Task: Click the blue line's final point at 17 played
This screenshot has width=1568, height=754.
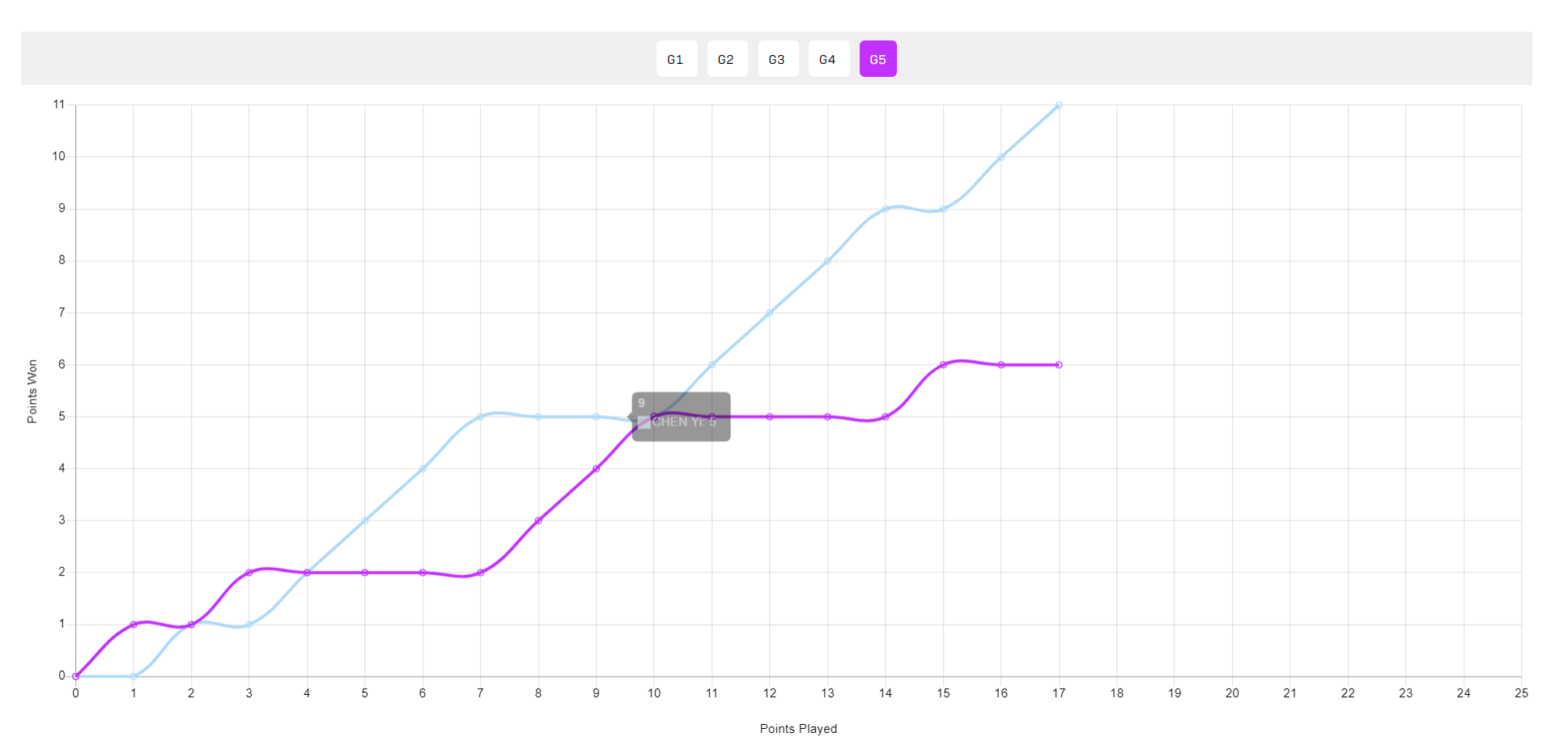Action: pyautogui.click(x=1059, y=105)
